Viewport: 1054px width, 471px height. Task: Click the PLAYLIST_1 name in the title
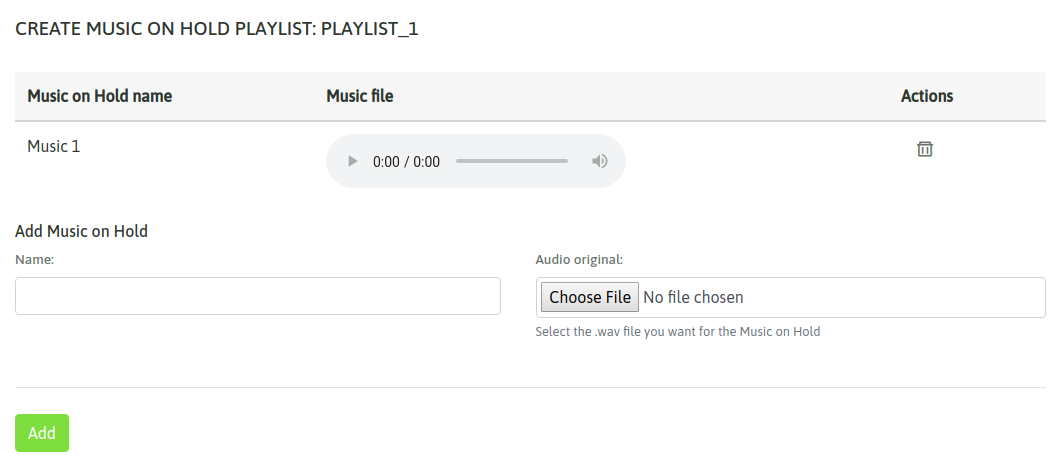click(x=370, y=29)
